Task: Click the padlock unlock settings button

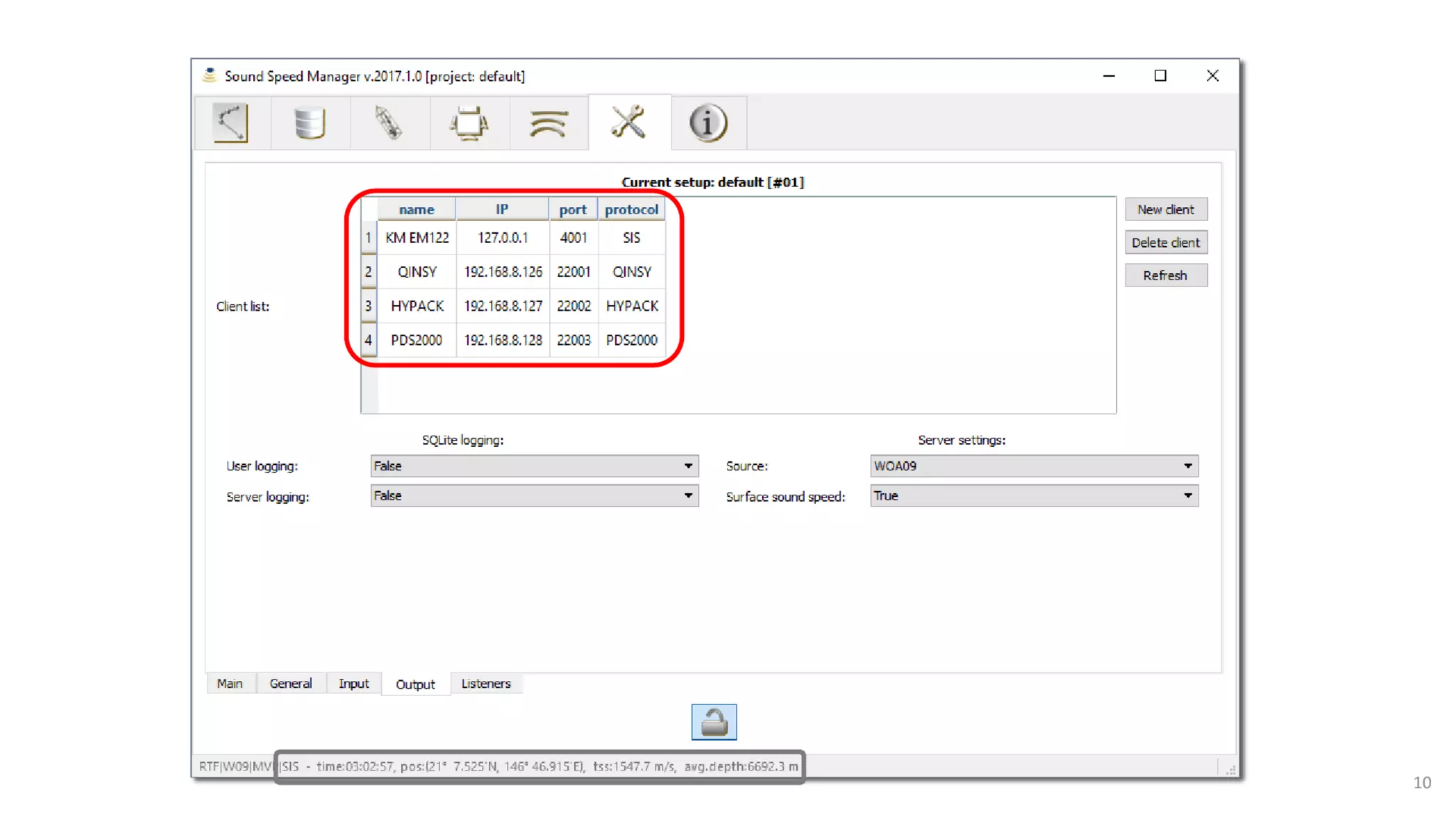Action: click(x=714, y=722)
